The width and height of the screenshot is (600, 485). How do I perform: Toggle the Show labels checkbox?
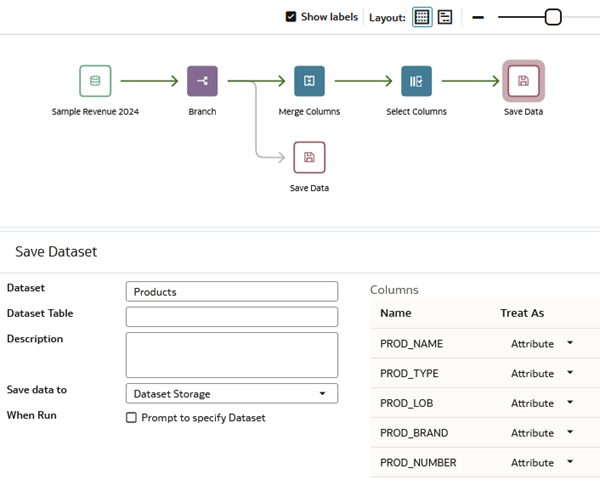click(x=291, y=17)
